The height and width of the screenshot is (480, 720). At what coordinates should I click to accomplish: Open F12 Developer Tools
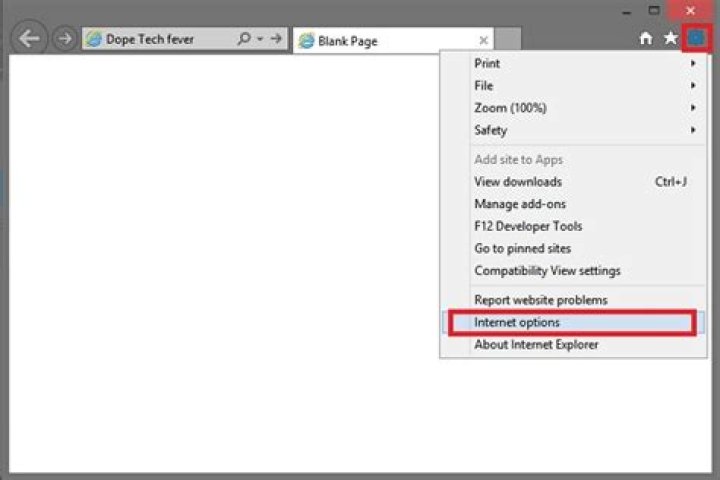[x=573, y=226]
